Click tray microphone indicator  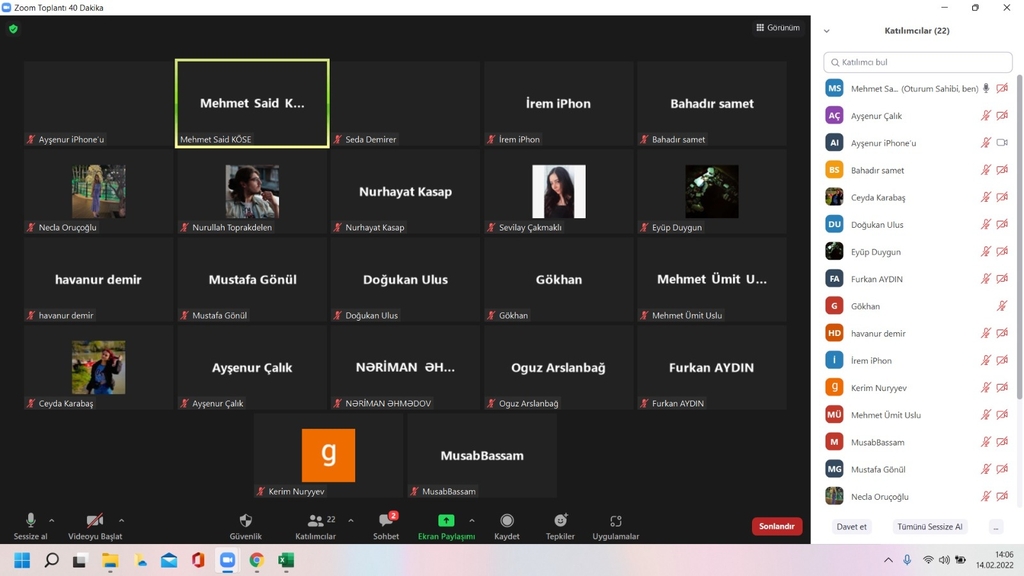click(907, 560)
